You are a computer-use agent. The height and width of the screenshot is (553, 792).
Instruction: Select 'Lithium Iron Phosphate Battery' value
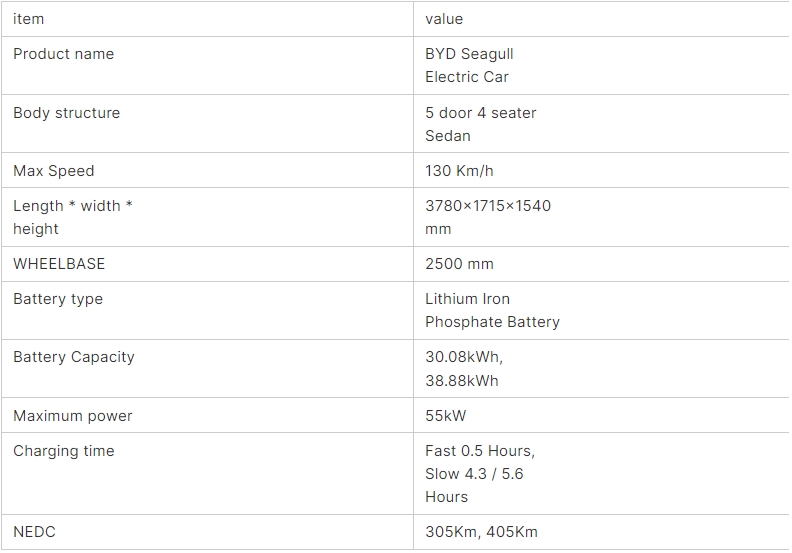point(492,310)
